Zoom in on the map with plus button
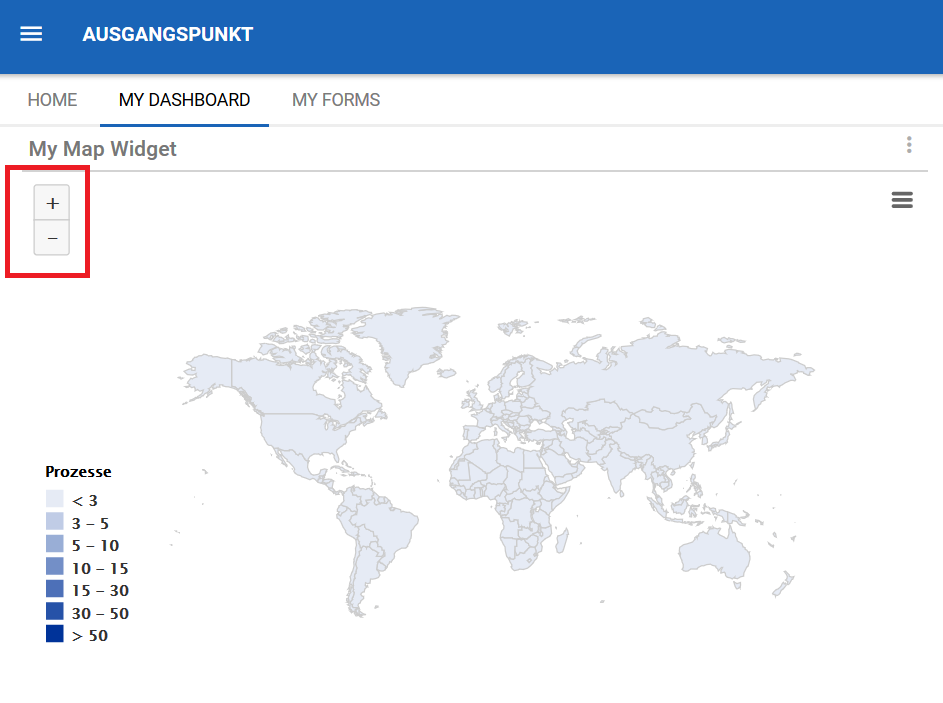 click(52, 203)
